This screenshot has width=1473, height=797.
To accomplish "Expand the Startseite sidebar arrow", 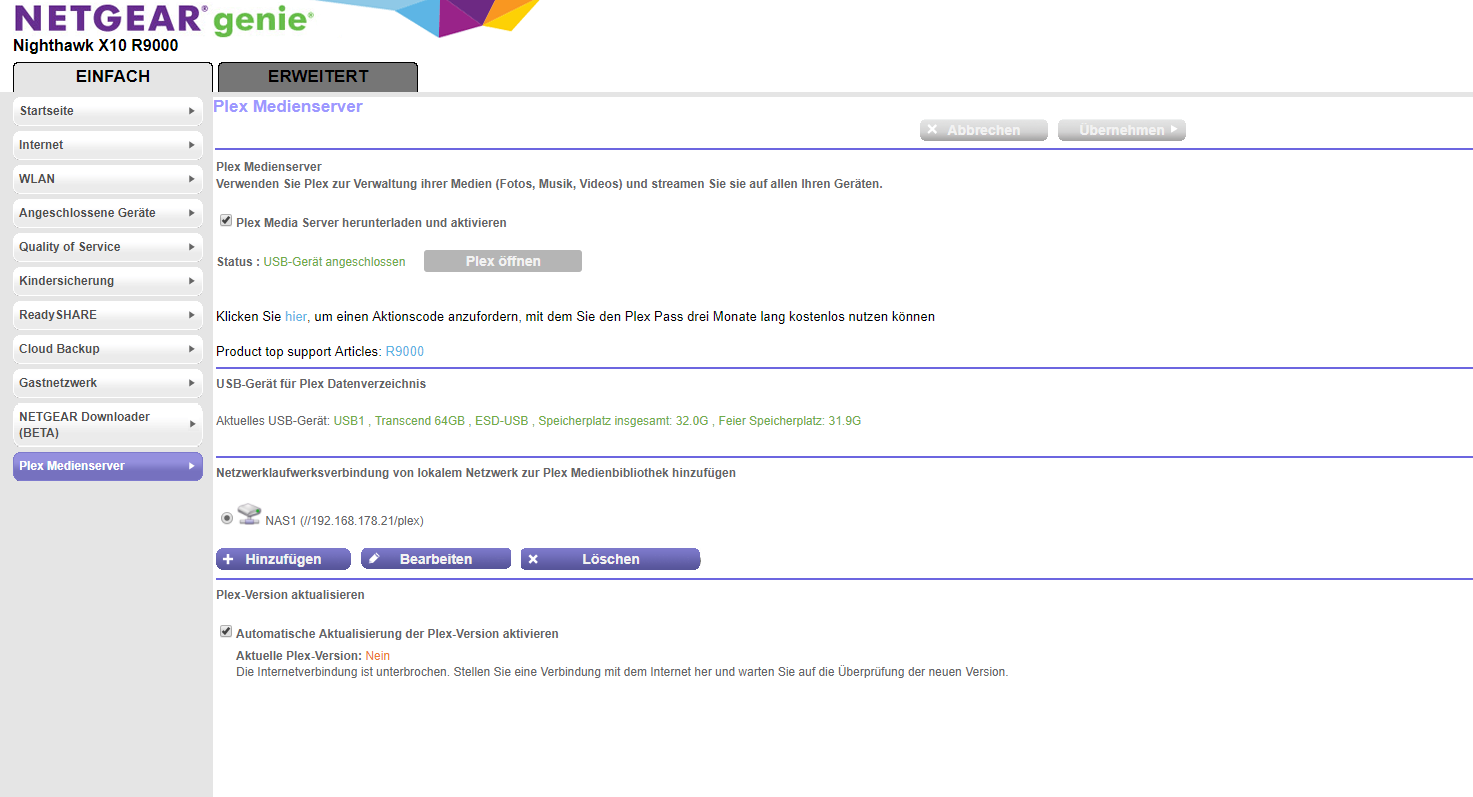I will click(x=191, y=111).
